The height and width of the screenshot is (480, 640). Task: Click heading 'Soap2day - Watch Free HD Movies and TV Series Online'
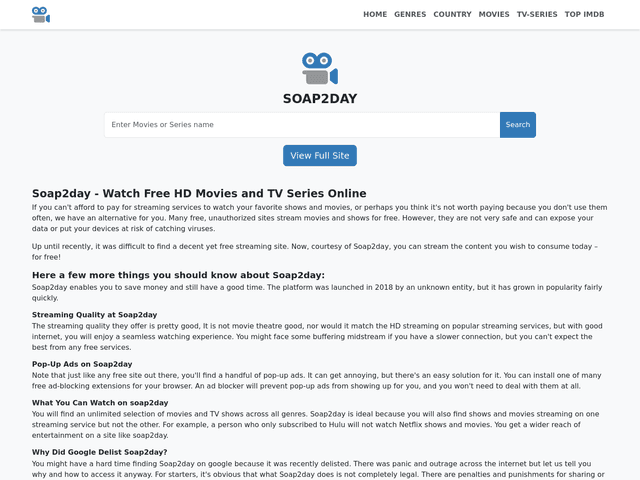pyautogui.click(x=199, y=193)
